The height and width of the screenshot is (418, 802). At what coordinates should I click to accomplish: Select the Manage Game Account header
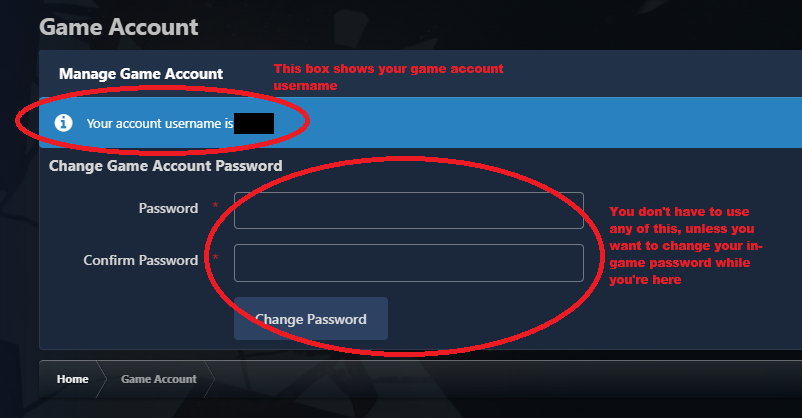pos(141,74)
